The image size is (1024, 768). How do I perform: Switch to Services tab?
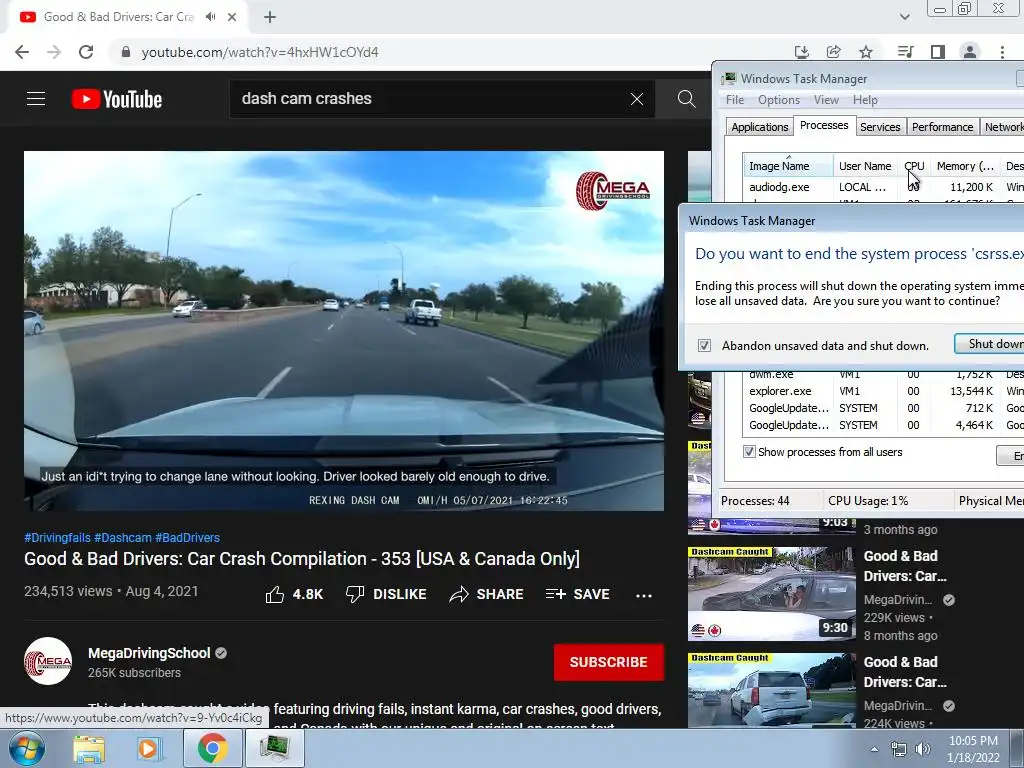tap(880, 127)
